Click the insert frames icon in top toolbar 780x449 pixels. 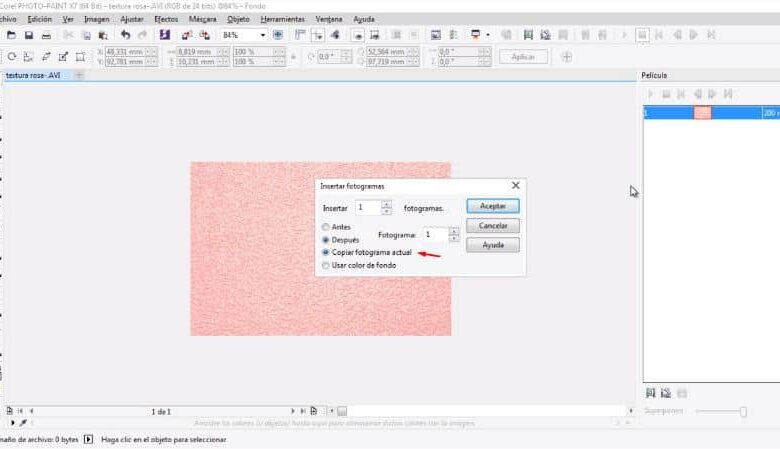pos(528,35)
